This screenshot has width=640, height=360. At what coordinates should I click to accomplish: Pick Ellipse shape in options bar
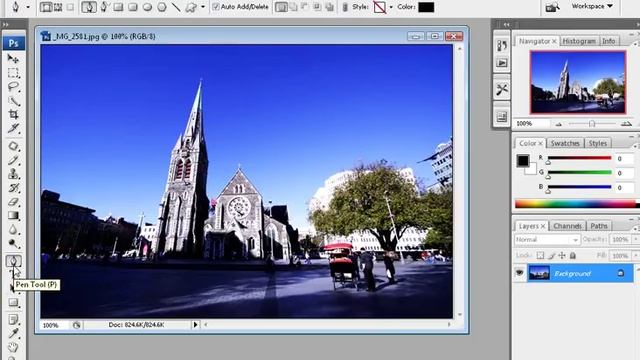(147, 7)
